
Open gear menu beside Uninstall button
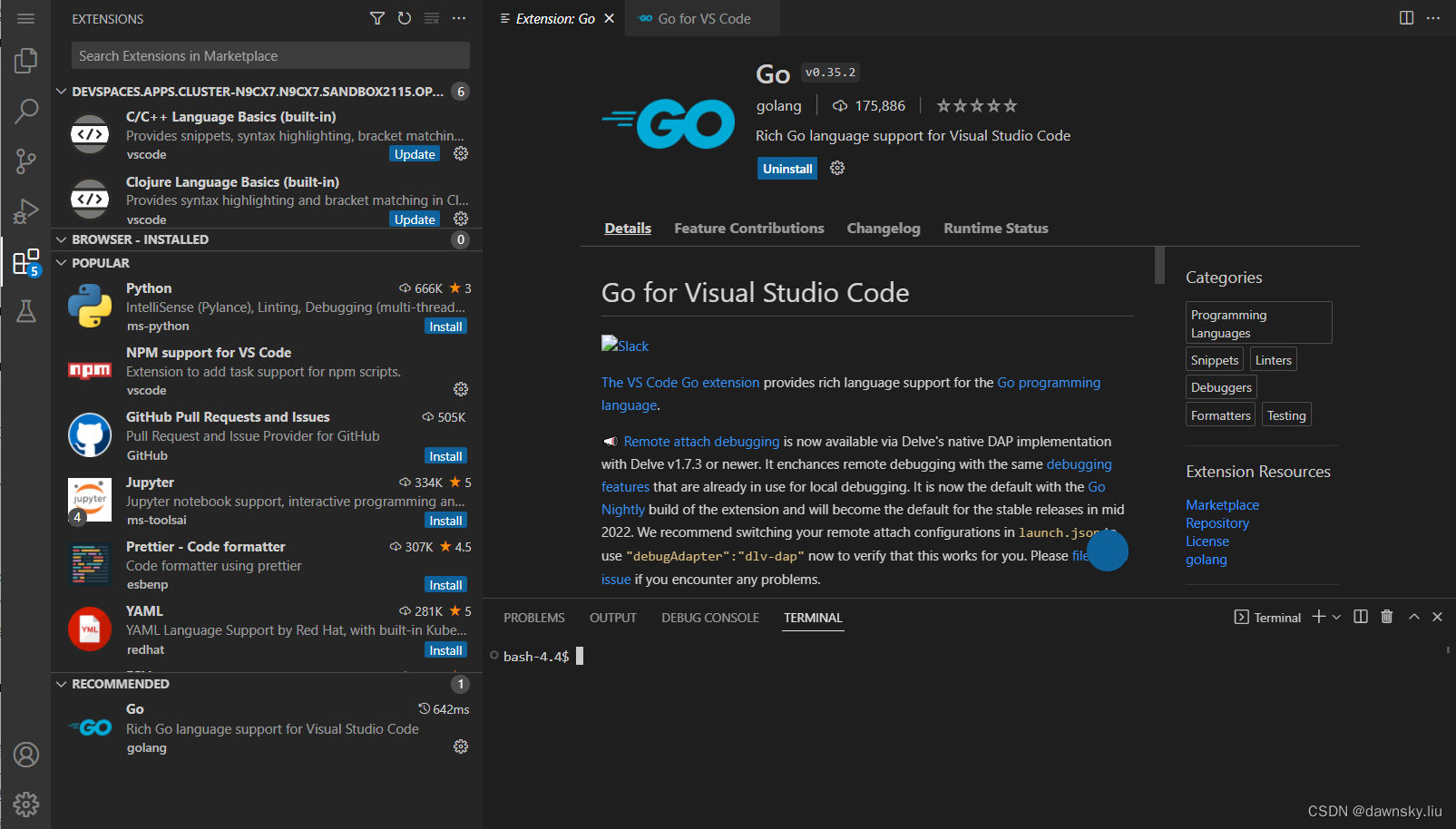837,168
